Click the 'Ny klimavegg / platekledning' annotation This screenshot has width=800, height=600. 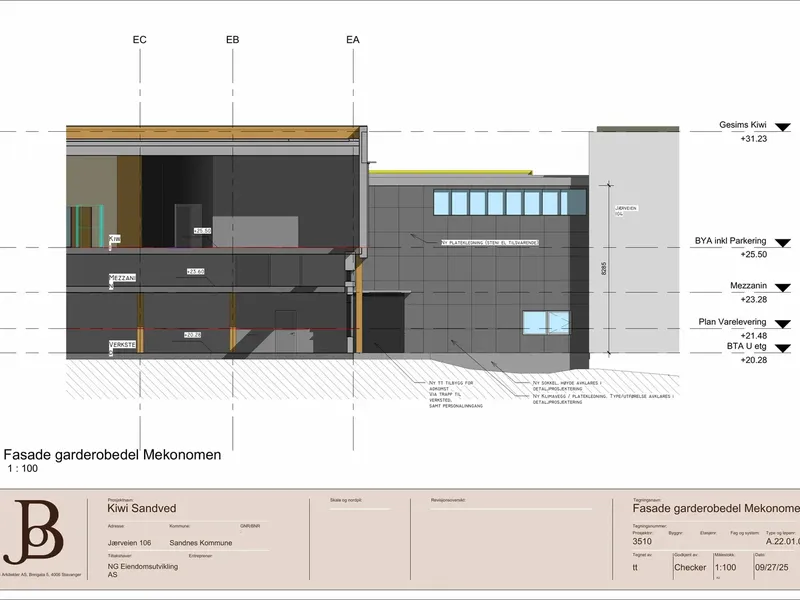(x=603, y=399)
